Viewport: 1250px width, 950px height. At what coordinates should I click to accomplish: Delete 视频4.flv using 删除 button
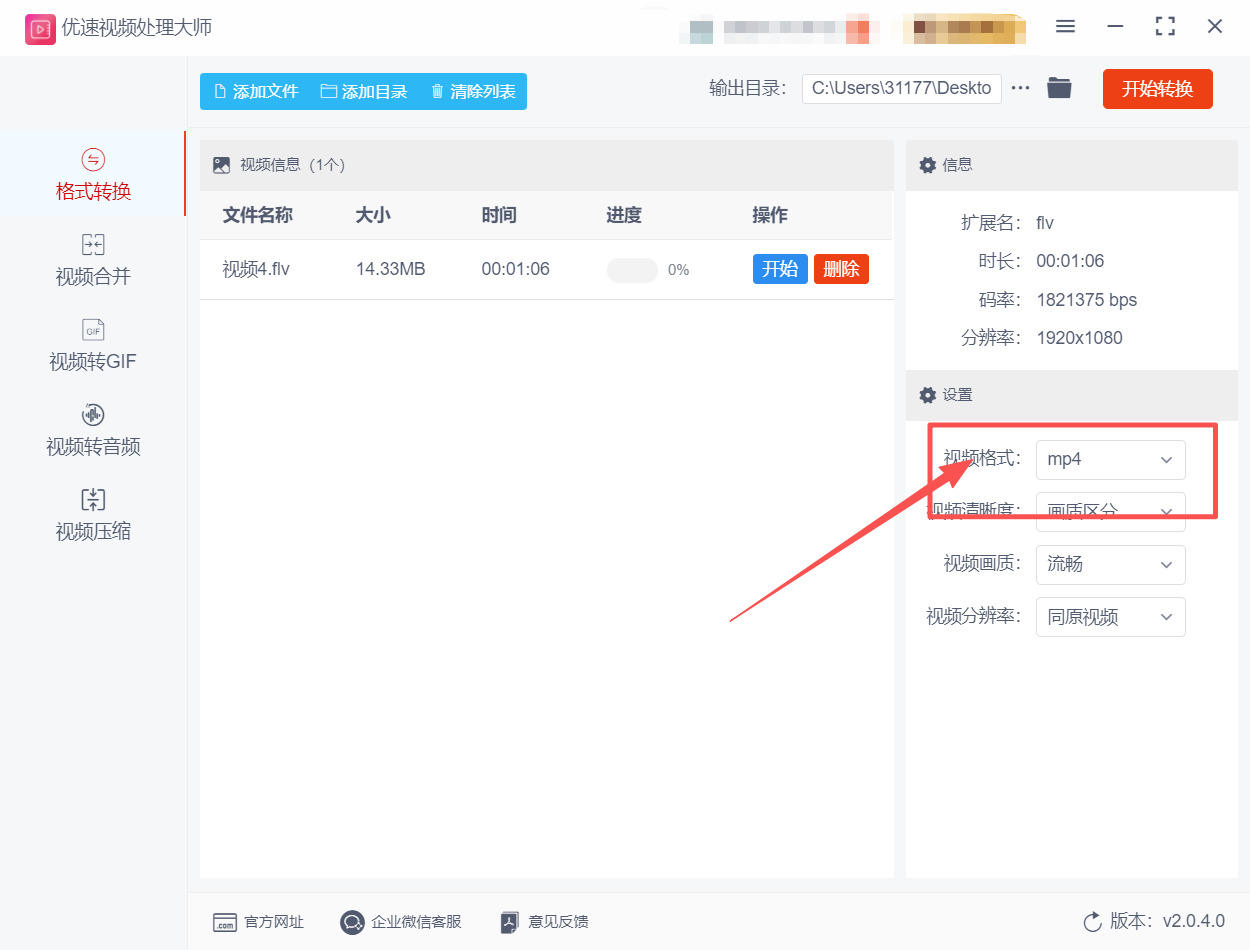(x=841, y=269)
